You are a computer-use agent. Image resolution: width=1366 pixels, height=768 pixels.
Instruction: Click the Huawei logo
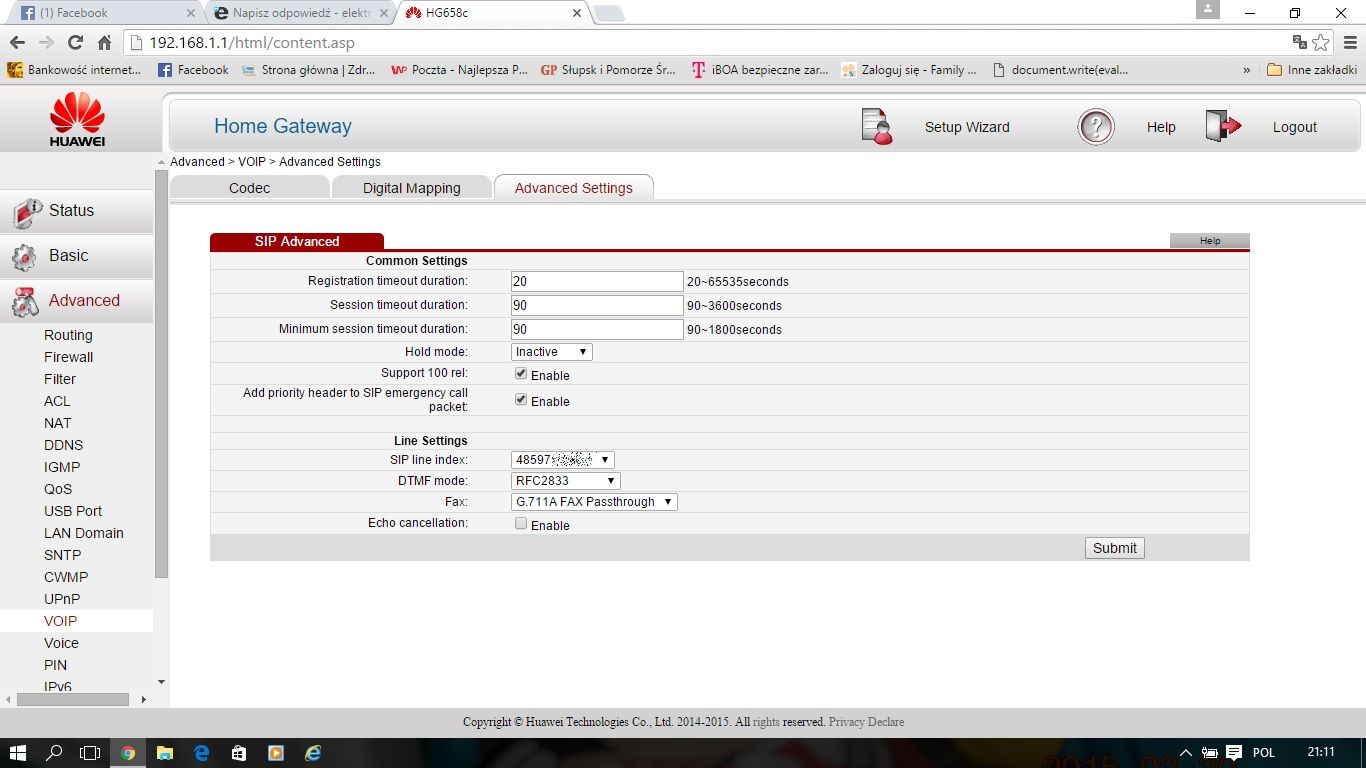point(78,119)
